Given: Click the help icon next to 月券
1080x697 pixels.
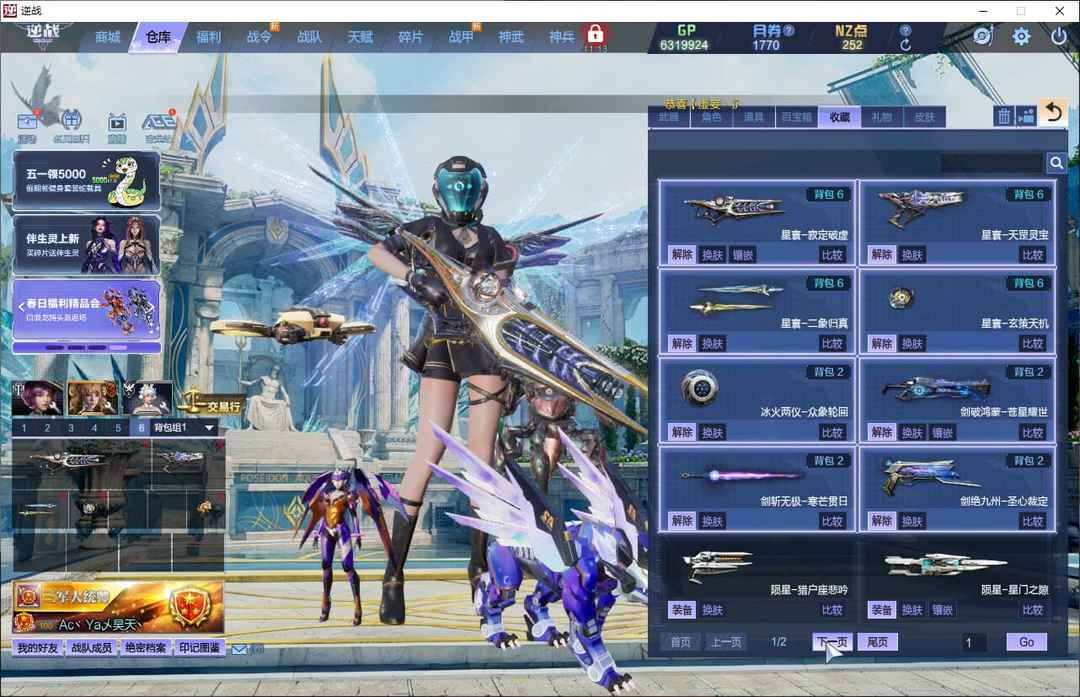Looking at the screenshot, I should click(789, 30).
